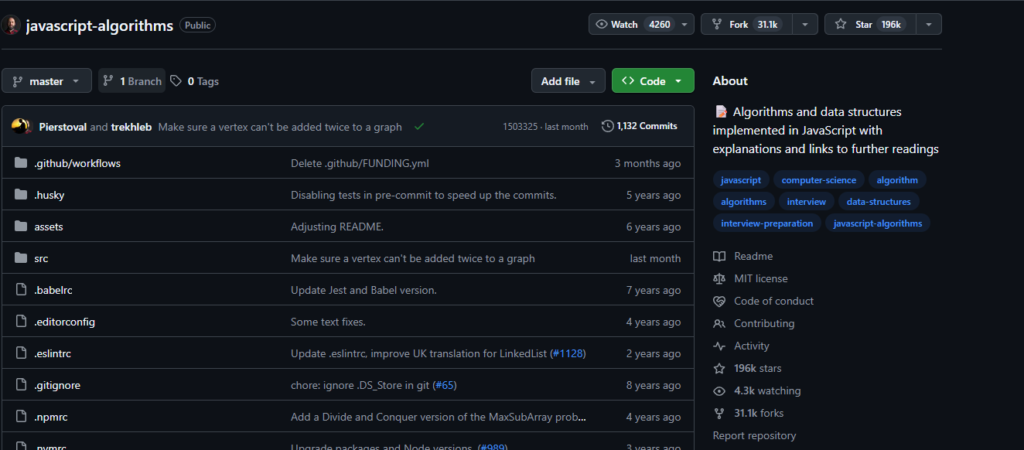Viewport: 1024px width, 450px height.
Task: Open the MIT license link
Action: tap(760, 278)
